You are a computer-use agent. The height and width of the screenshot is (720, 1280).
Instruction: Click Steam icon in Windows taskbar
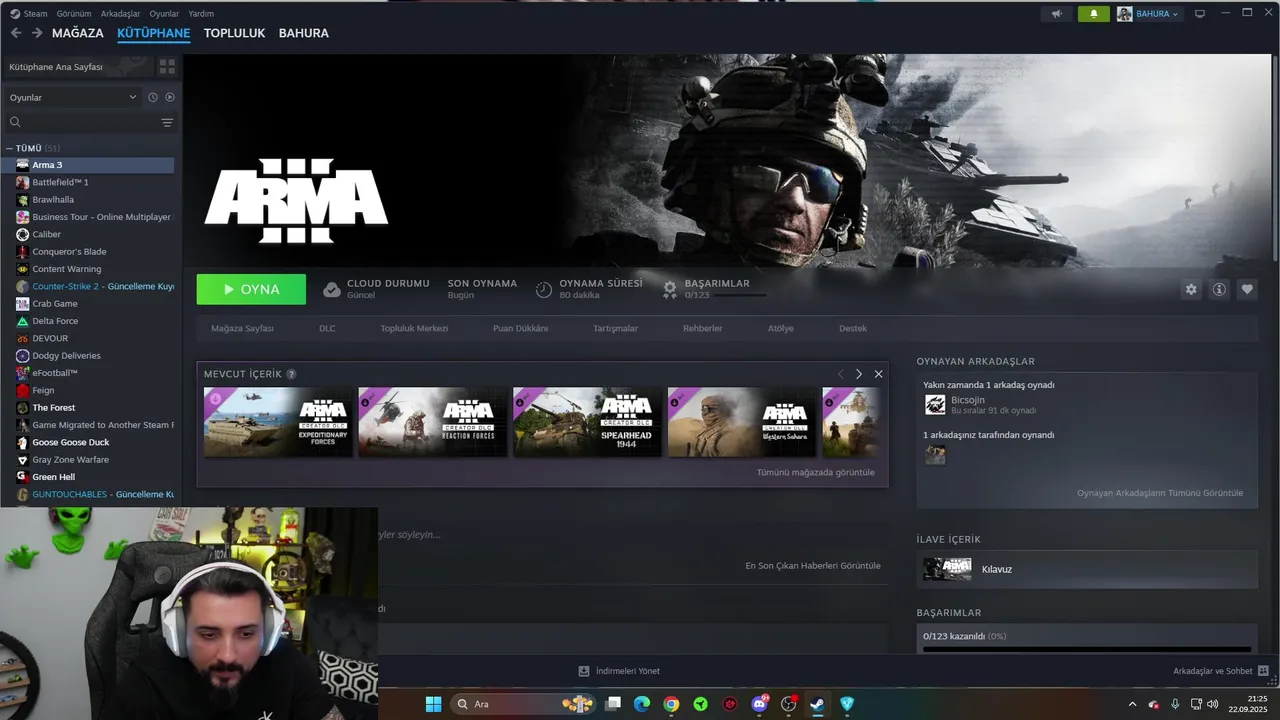click(x=817, y=704)
